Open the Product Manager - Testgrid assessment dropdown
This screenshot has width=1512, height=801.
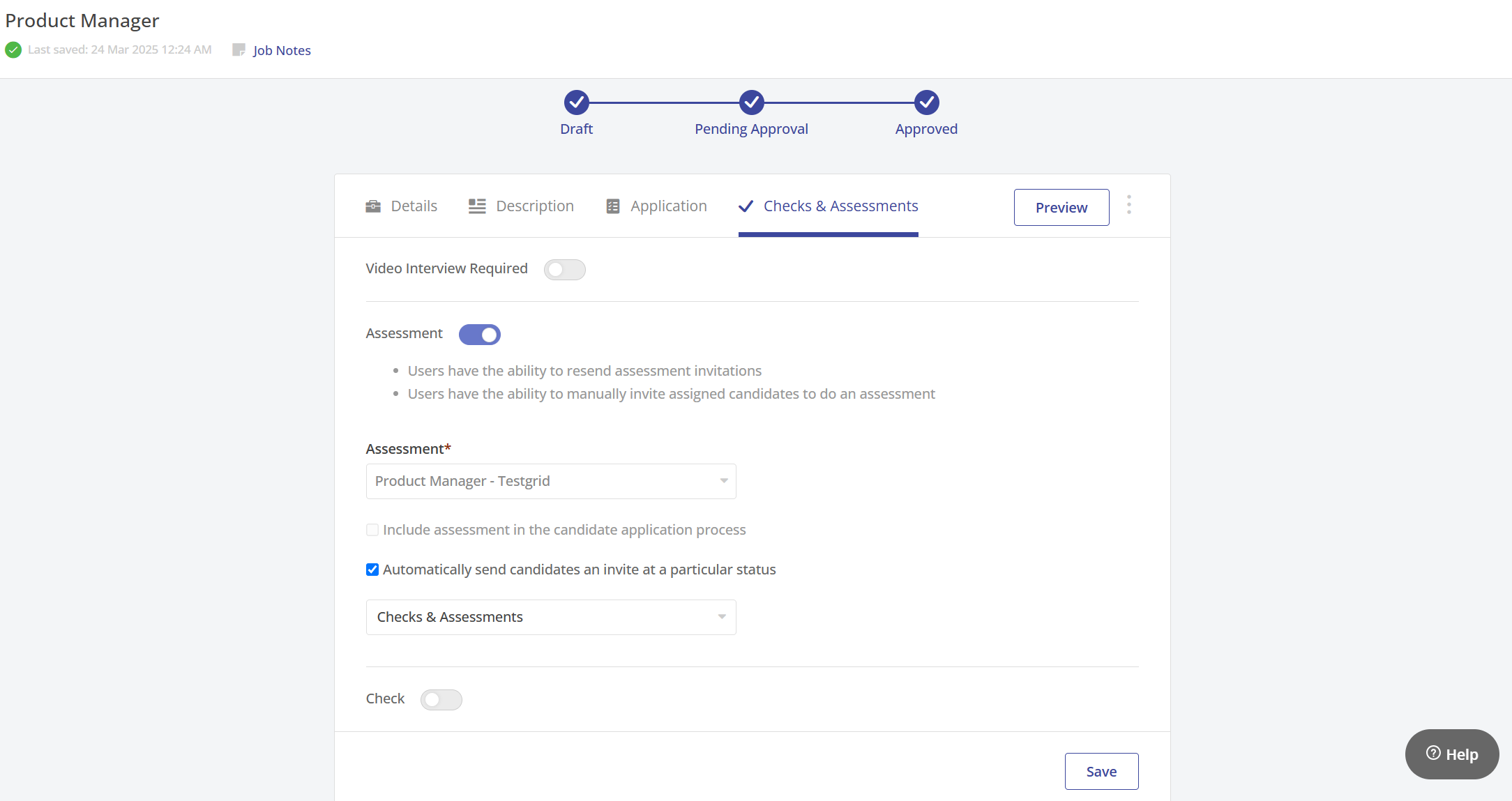[550, 481]
